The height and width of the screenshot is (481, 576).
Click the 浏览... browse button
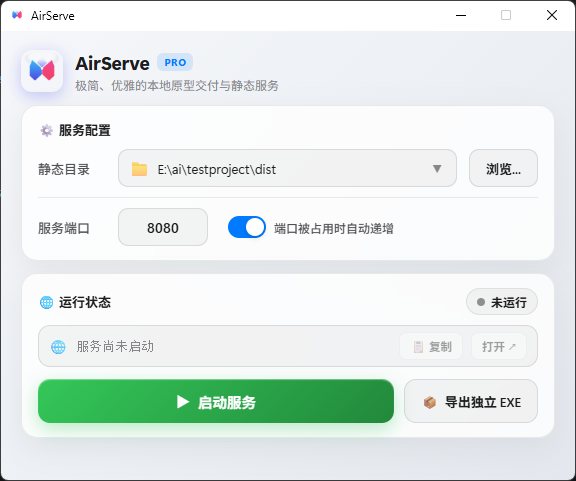[503, 168]
